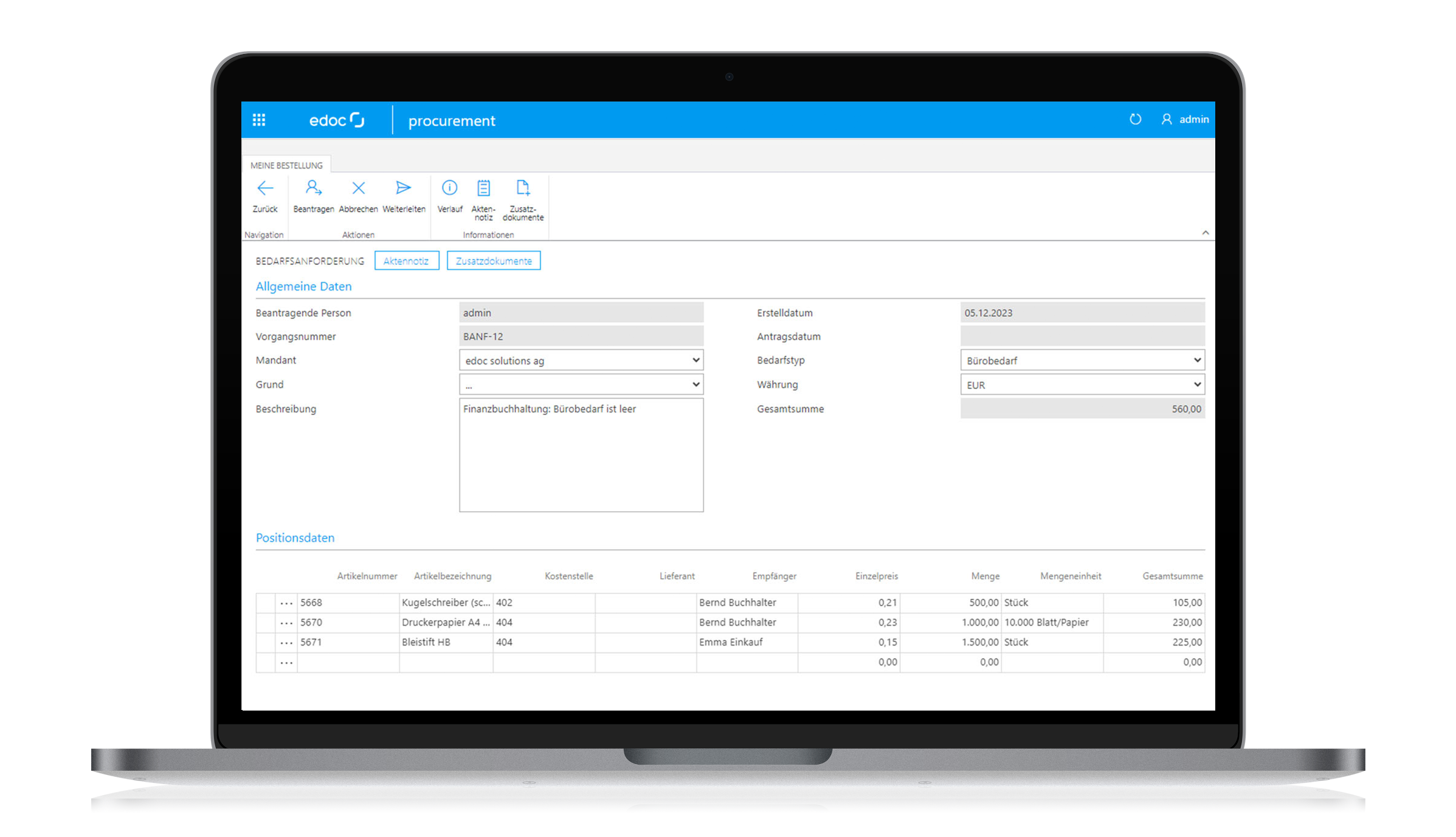Click the procurement title text
1456x837 pixels.
(x=452, y=121)
